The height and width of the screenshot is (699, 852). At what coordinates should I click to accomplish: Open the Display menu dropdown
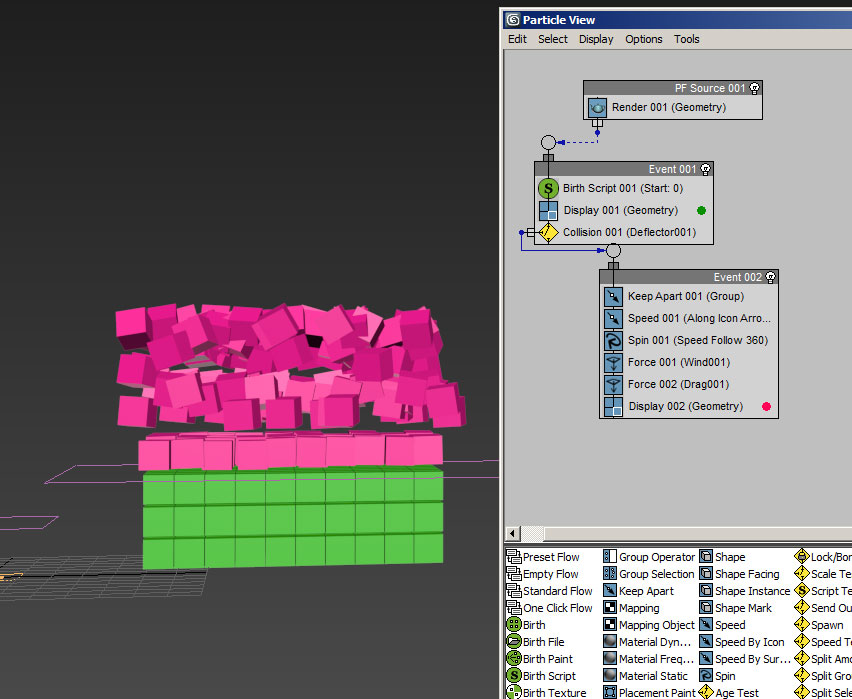(596, 39)
